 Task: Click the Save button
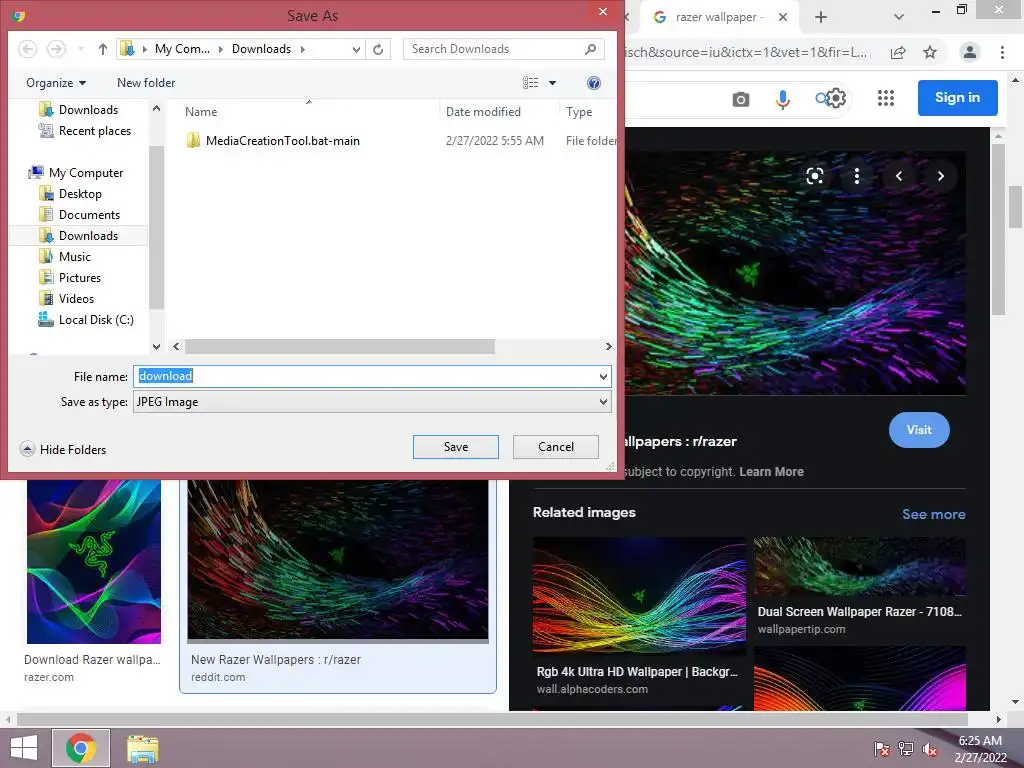(x=456, y=447)
